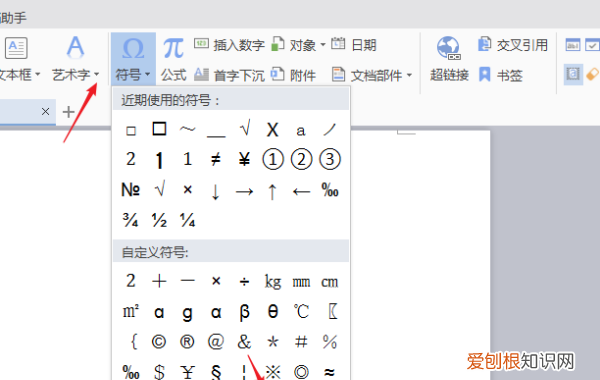Insert the per mille ‰ recent symbol
600x380 pixels.
[330, 189]
